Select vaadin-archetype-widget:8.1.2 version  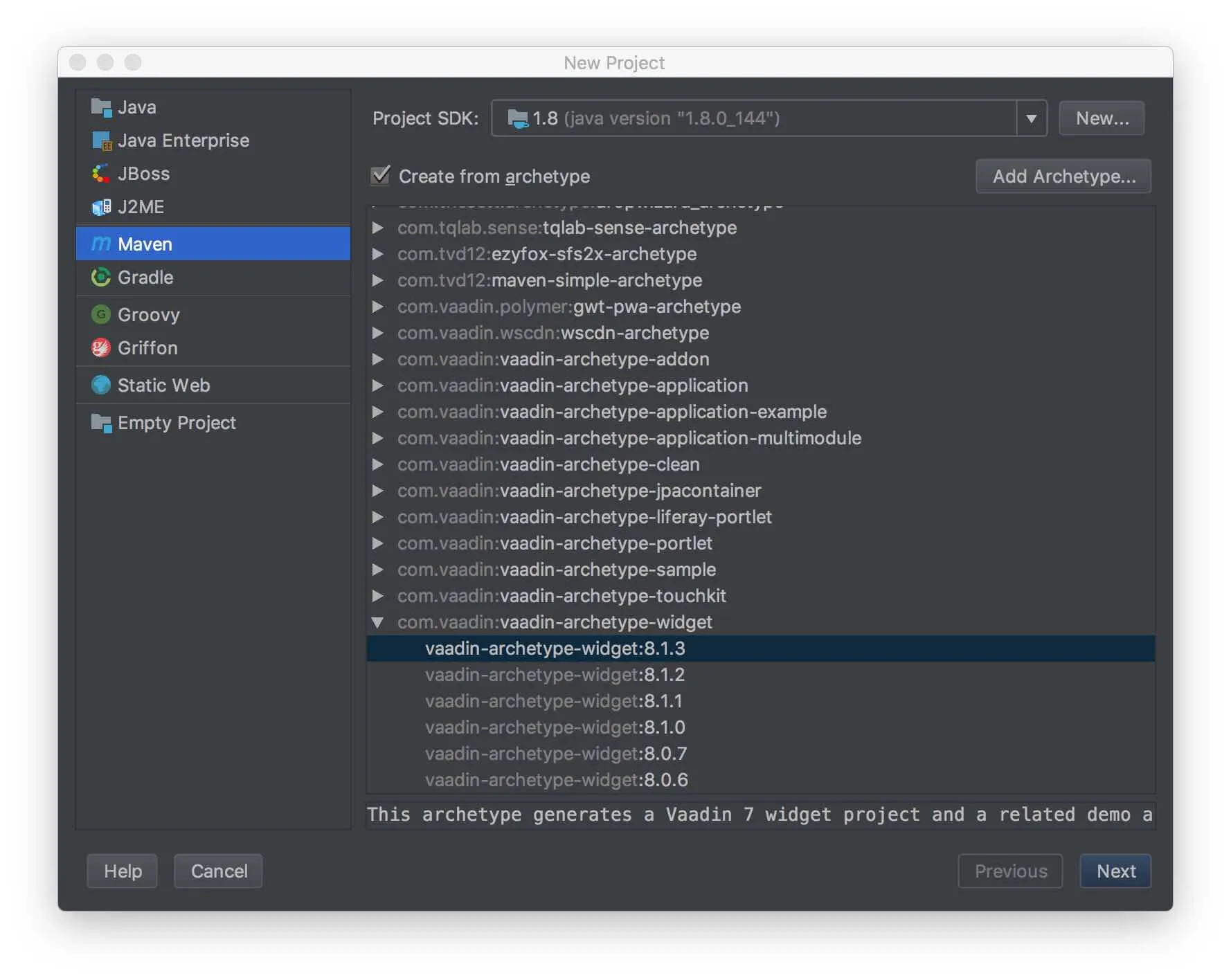pyautogui.click(x=761, y=675)
